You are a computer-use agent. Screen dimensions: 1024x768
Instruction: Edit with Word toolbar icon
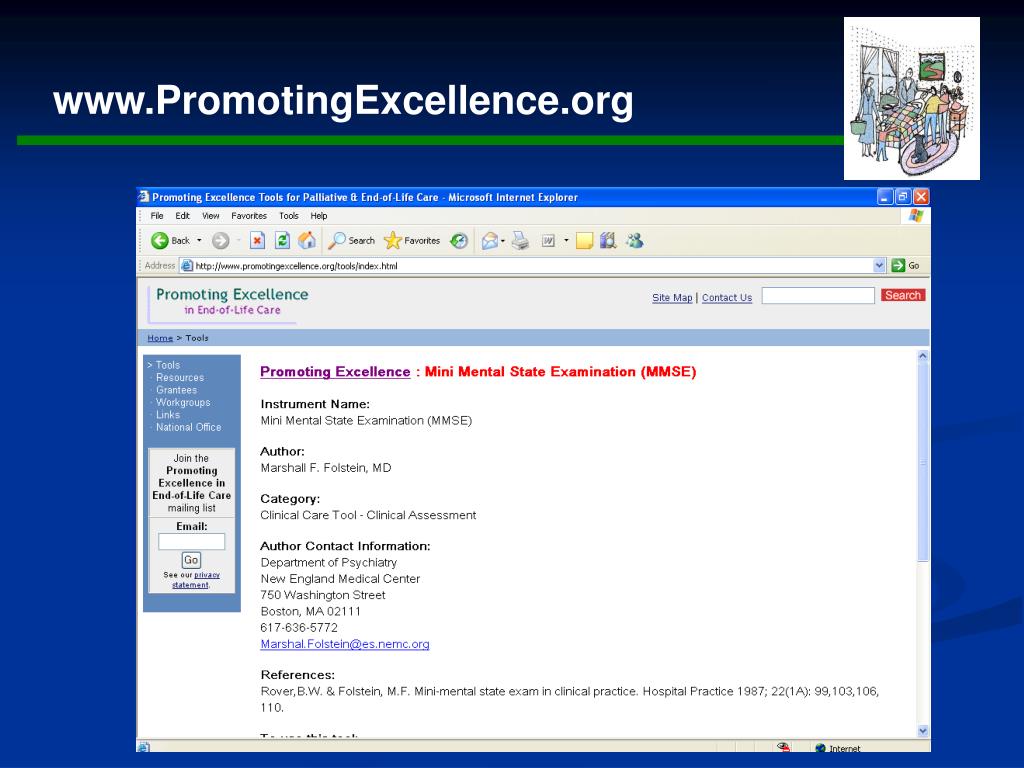(x=548, y=241)
